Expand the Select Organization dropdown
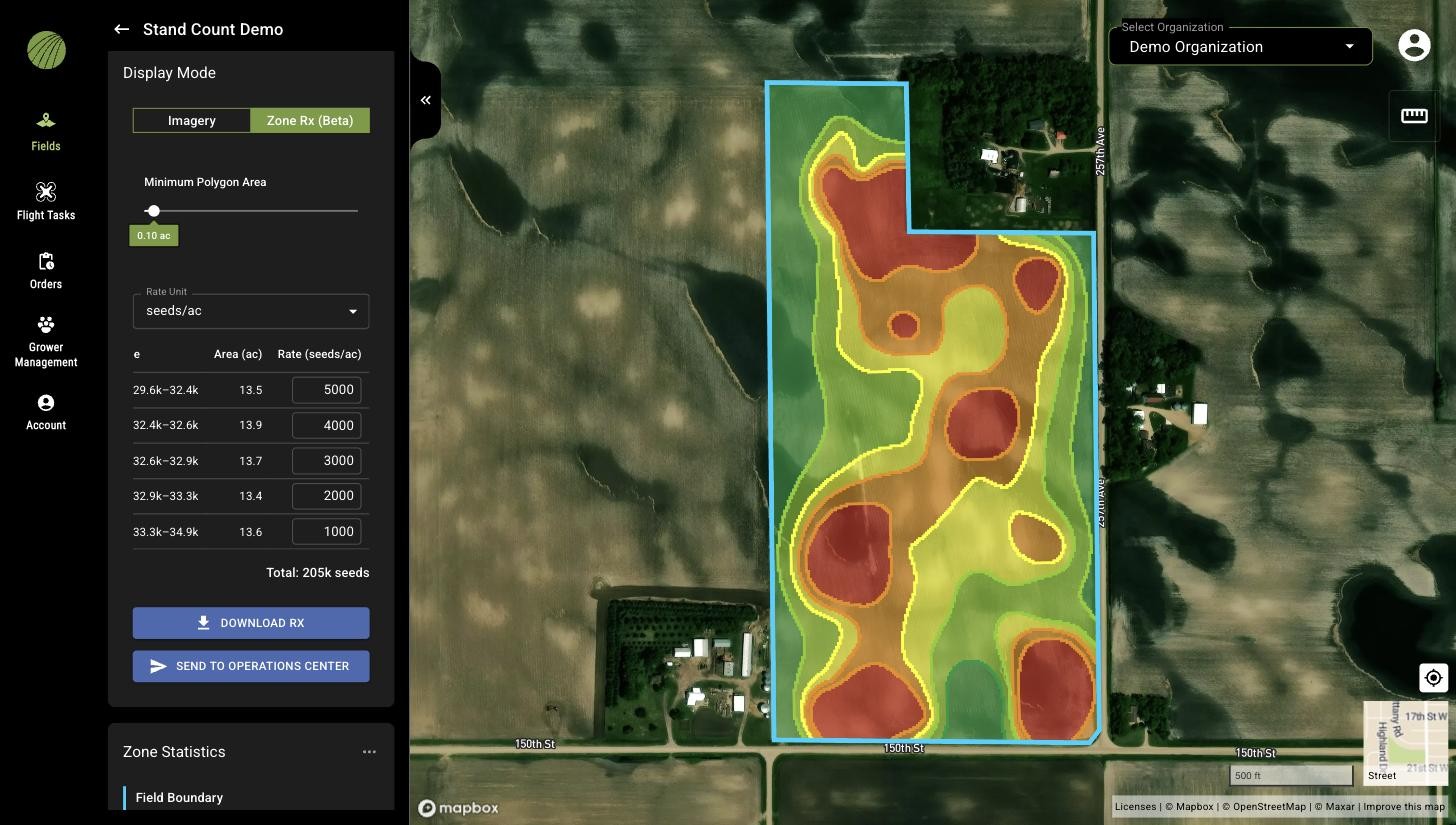Screen dimensions: 1456x825 pyautogui.click(x=1240, y=47)
